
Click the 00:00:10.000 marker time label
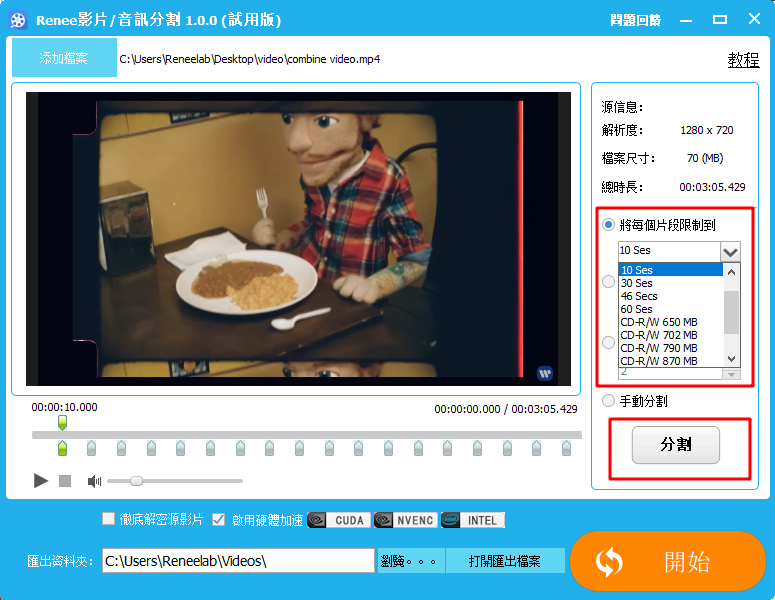64,407
